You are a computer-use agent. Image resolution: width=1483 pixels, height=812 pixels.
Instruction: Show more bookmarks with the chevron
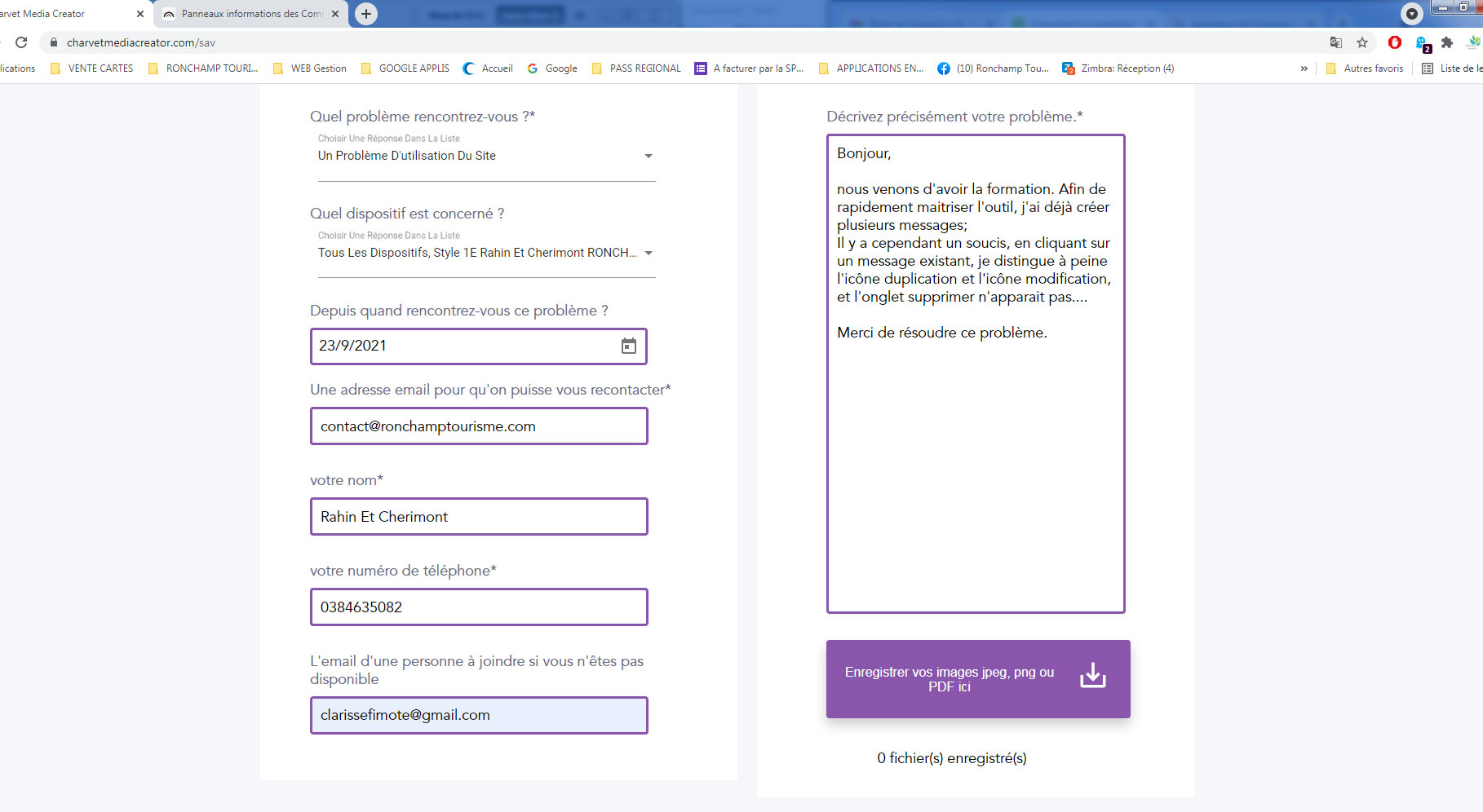[x=1304, y=68]
